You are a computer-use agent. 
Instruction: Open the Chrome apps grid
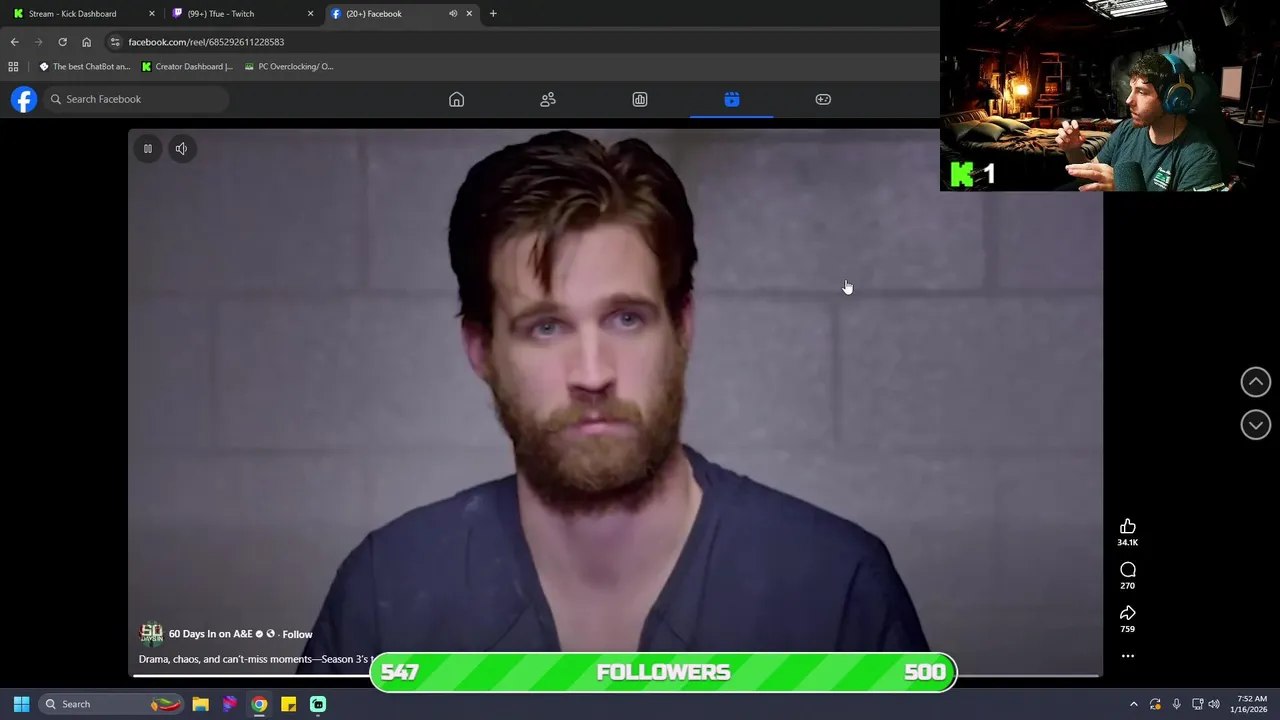click(13, 67)
